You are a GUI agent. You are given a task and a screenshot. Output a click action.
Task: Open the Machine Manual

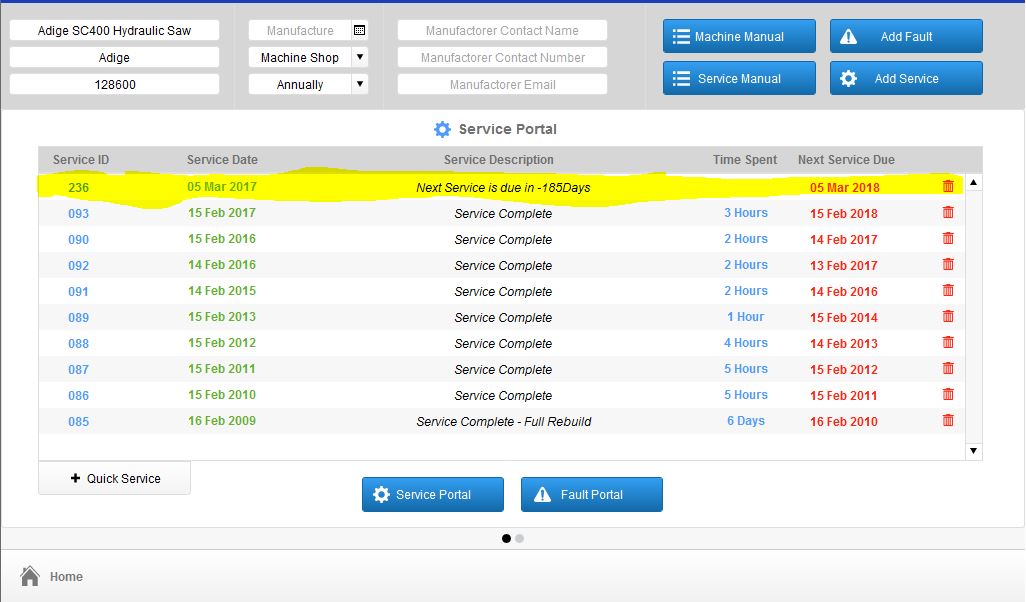click(739, 37)
